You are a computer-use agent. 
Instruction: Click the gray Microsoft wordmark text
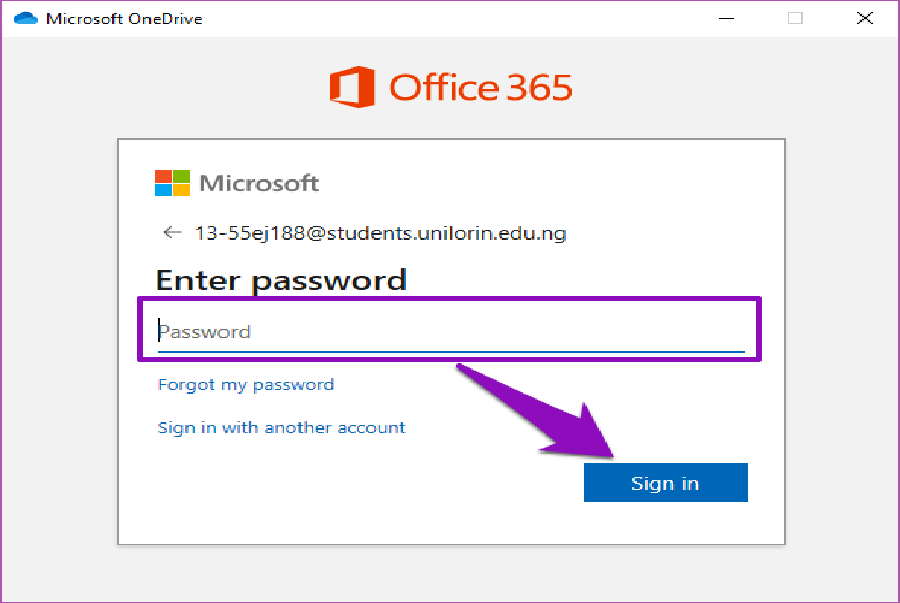click(259, 183)
